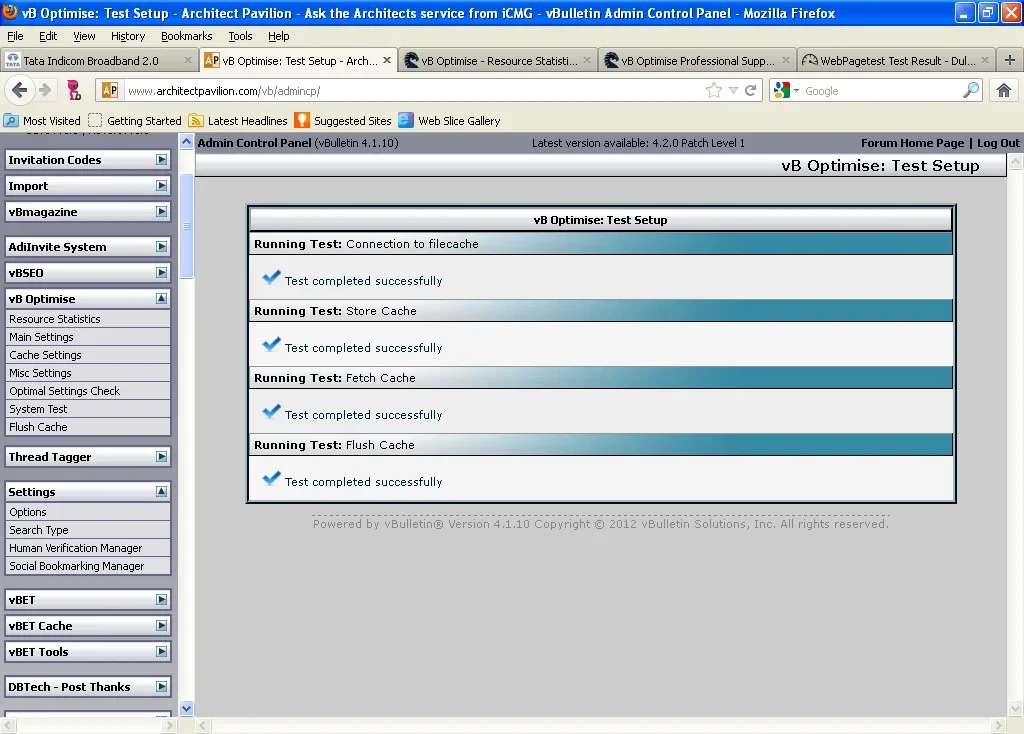Close the Tata Indicom Broadband 2.0 tab
Image resolution: width=1024 pixels, height=734 pixels.
pos(188,60)
